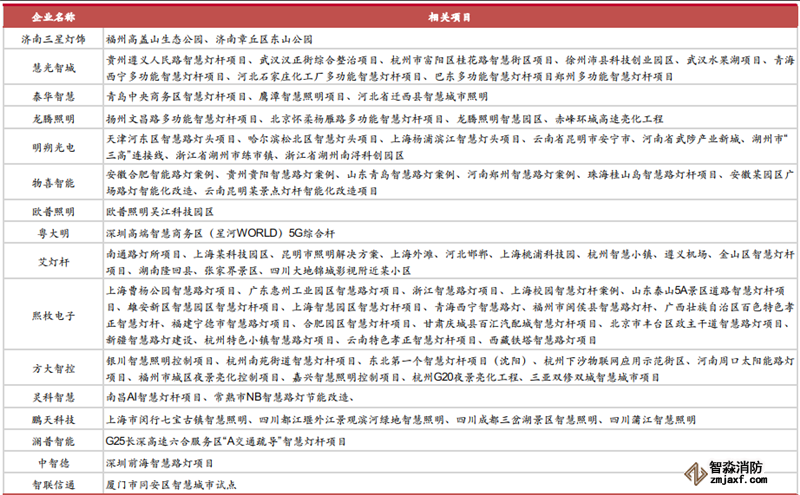Viewport: 800px width, 495px height.
Task: Select the 明朔光电 company cell
Action: (x=51, y=146)
